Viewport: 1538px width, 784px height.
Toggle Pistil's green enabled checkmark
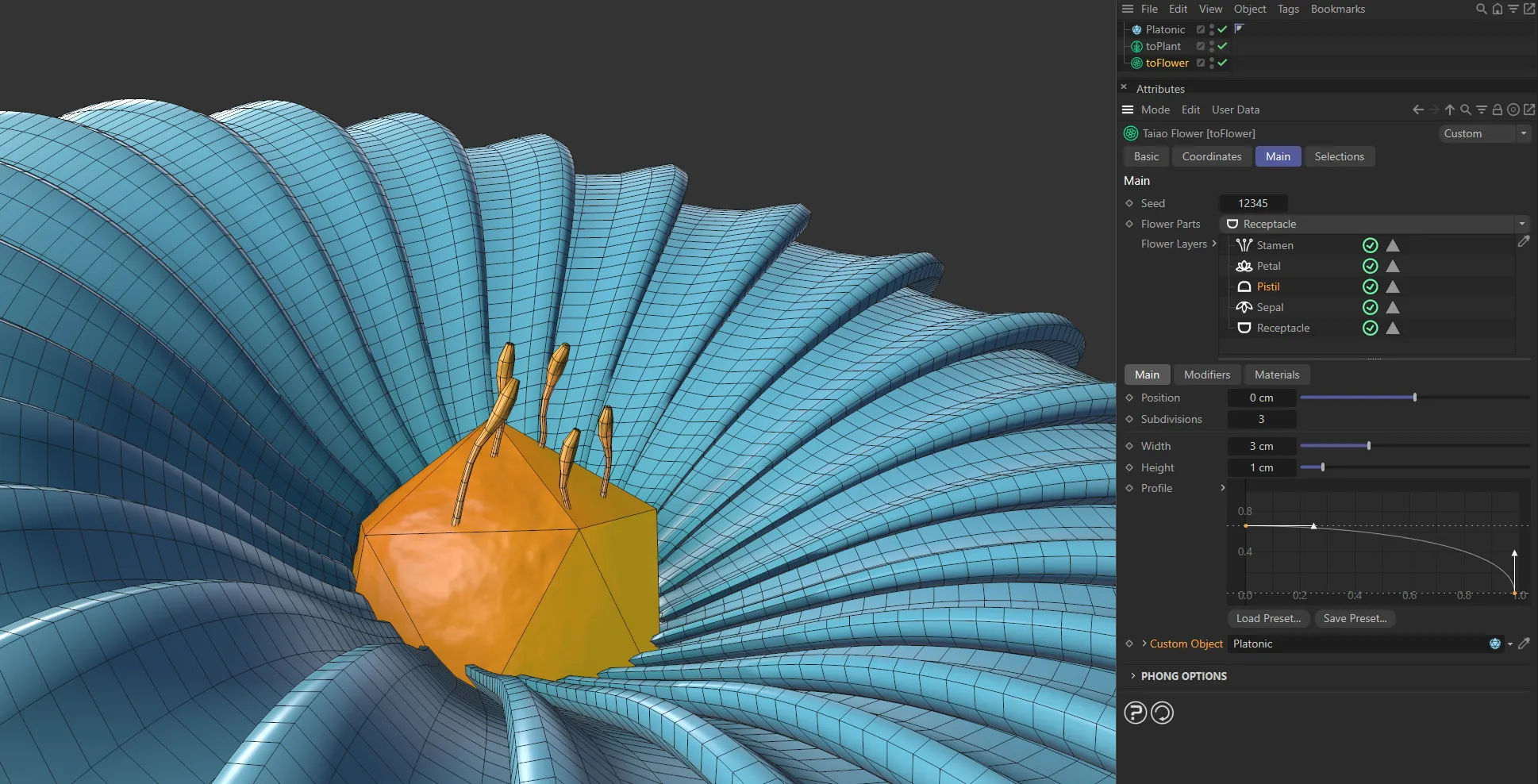click(1370, 286)
